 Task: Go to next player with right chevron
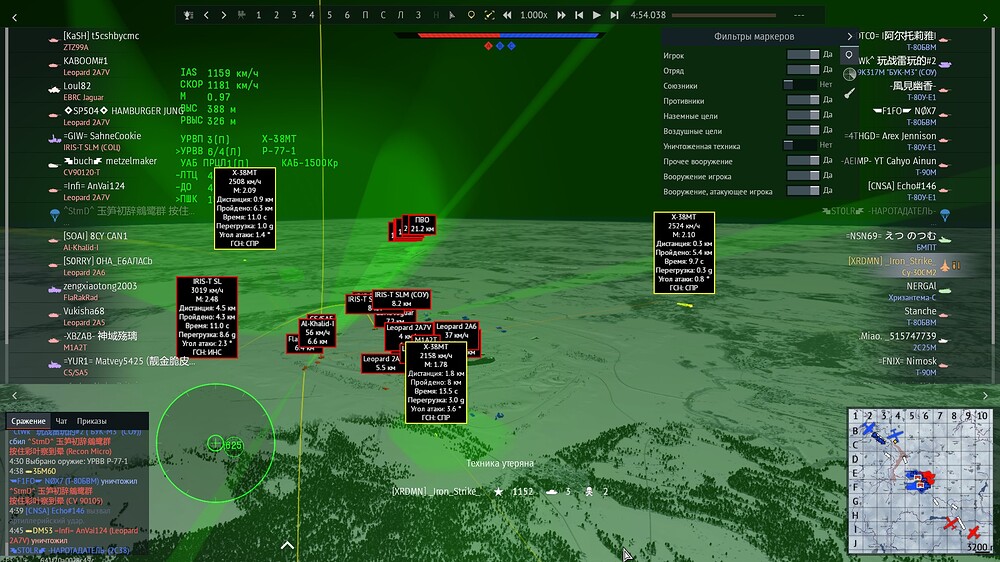[x=224, y=15]
